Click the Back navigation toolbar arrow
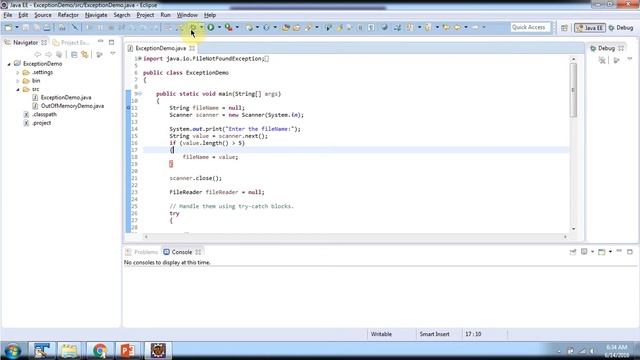This screenshot has width=640, height=360. tap(457, 27)
